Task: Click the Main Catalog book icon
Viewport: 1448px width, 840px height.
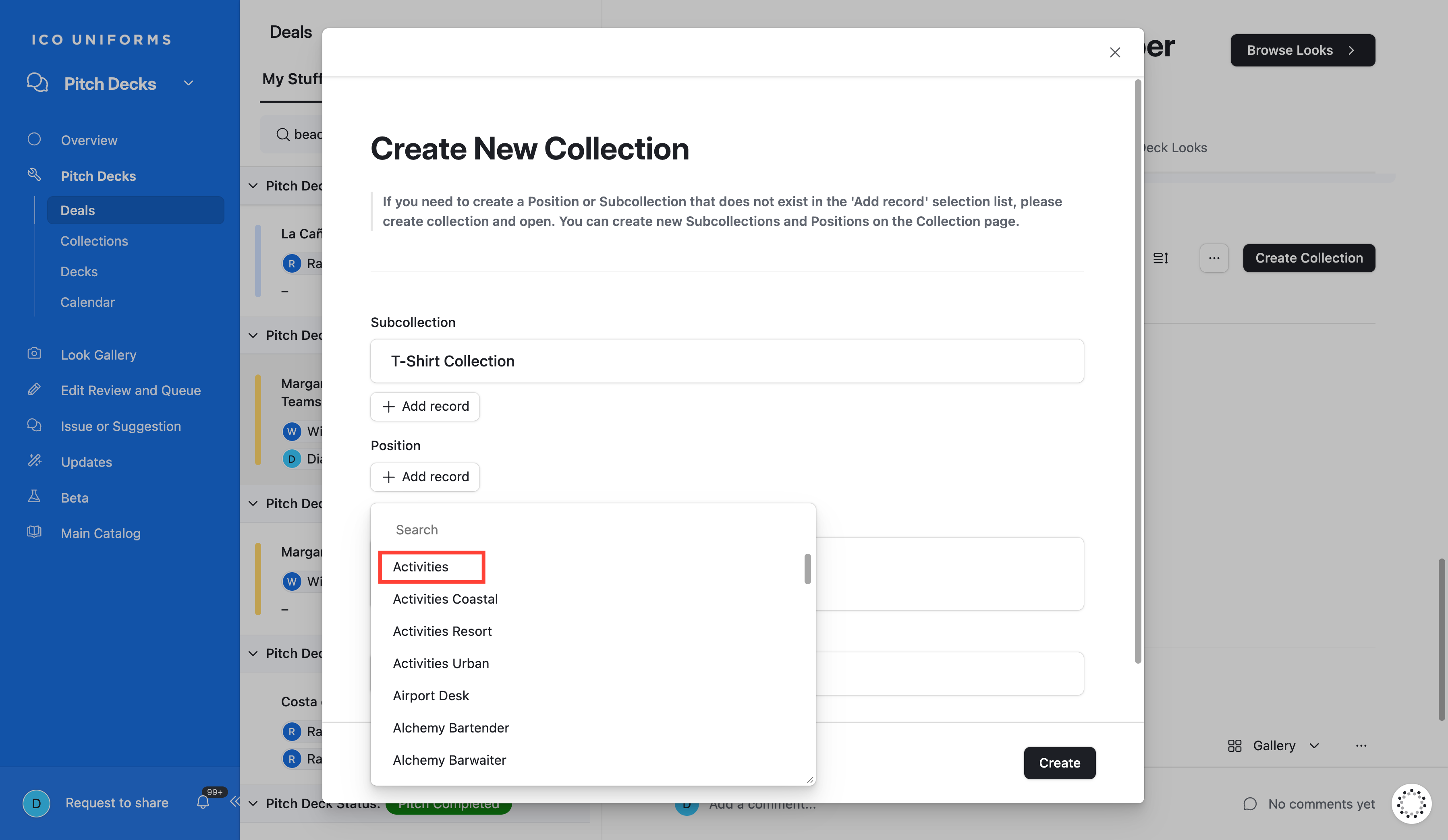Action: coord(35,532)
